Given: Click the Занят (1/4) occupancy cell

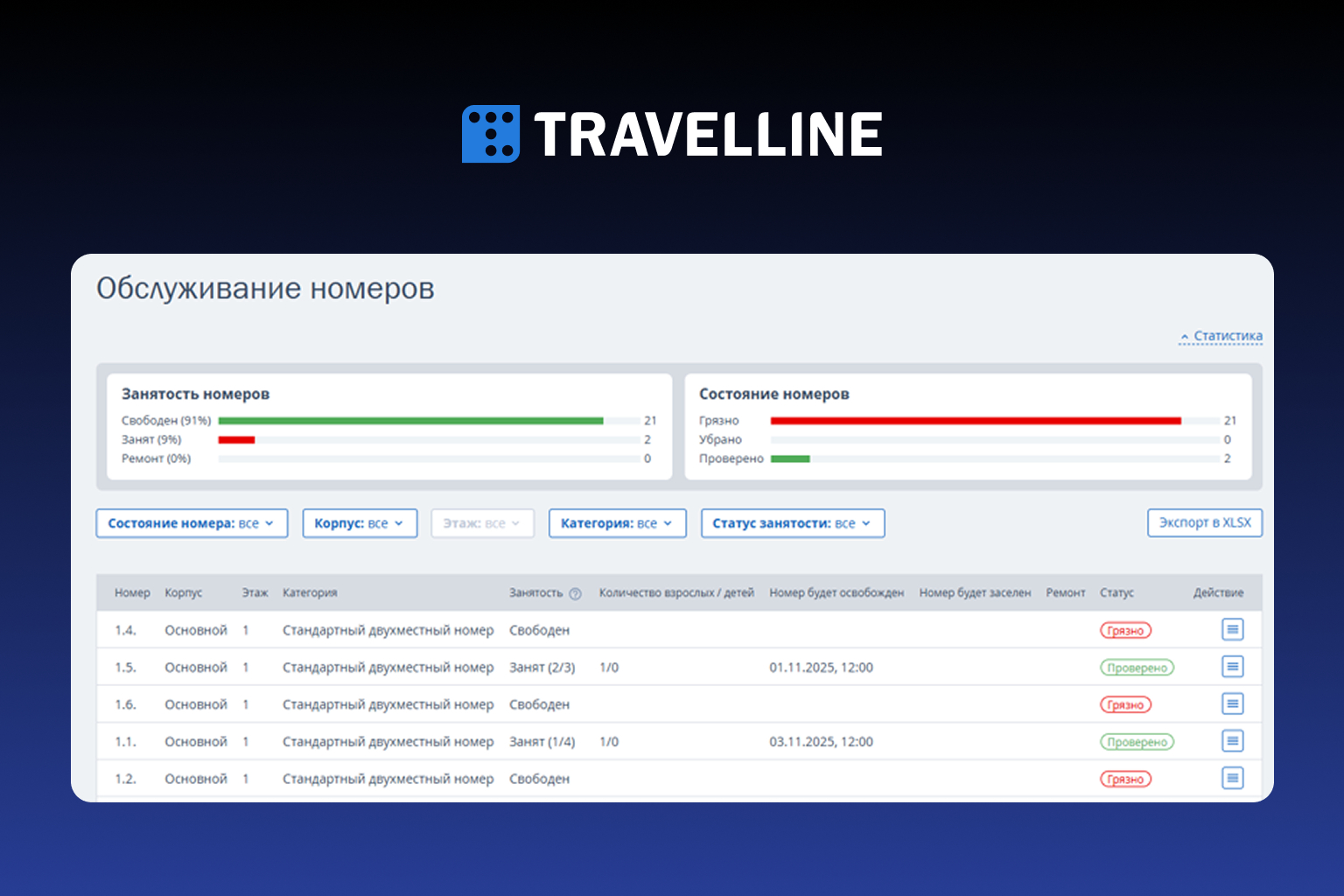Looking at the screenshot, I should coord(542,742).
